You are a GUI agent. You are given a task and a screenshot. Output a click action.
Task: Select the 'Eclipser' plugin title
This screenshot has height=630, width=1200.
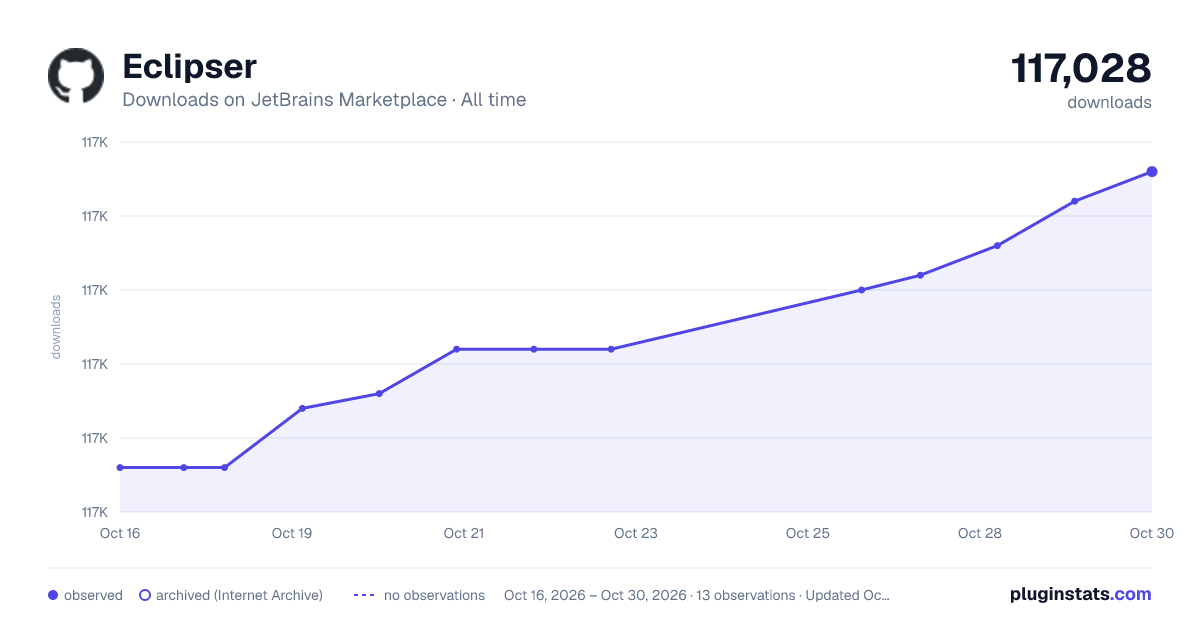pos(189,66)
